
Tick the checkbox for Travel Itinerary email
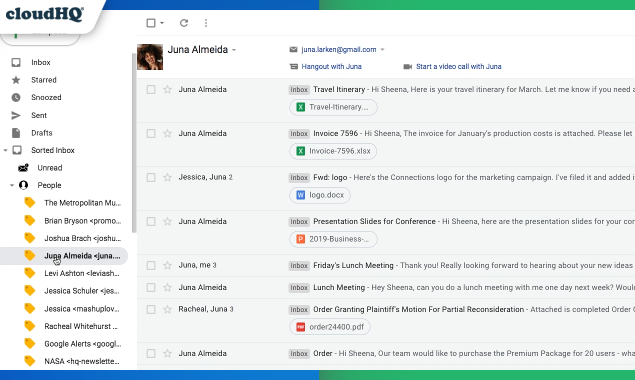click(x=151, y=90)
